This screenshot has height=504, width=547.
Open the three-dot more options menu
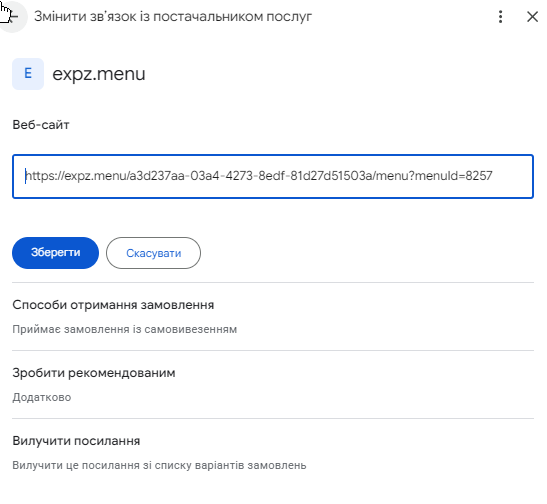[x=500, y=16]
